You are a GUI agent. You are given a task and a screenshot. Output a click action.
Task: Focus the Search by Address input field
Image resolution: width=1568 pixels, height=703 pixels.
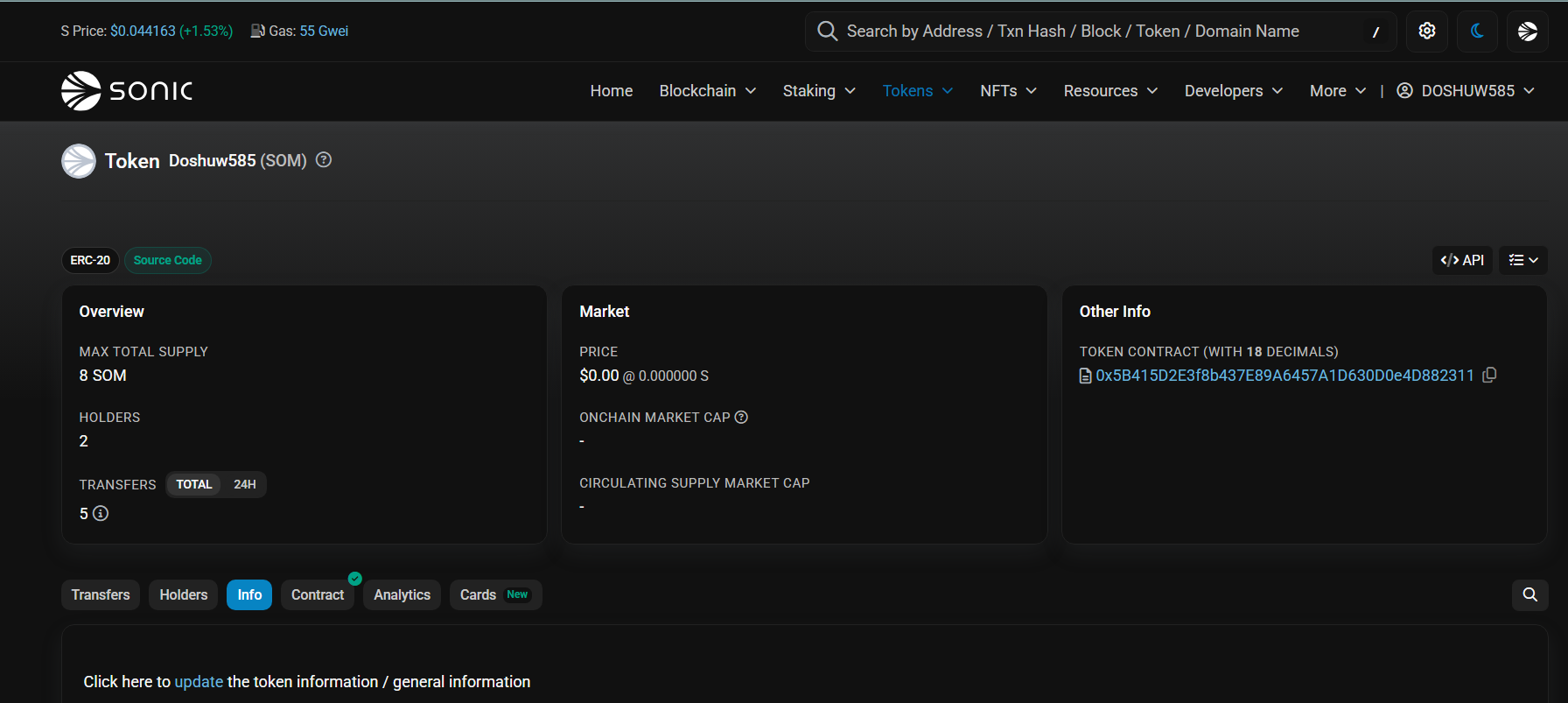point(1101,32)
